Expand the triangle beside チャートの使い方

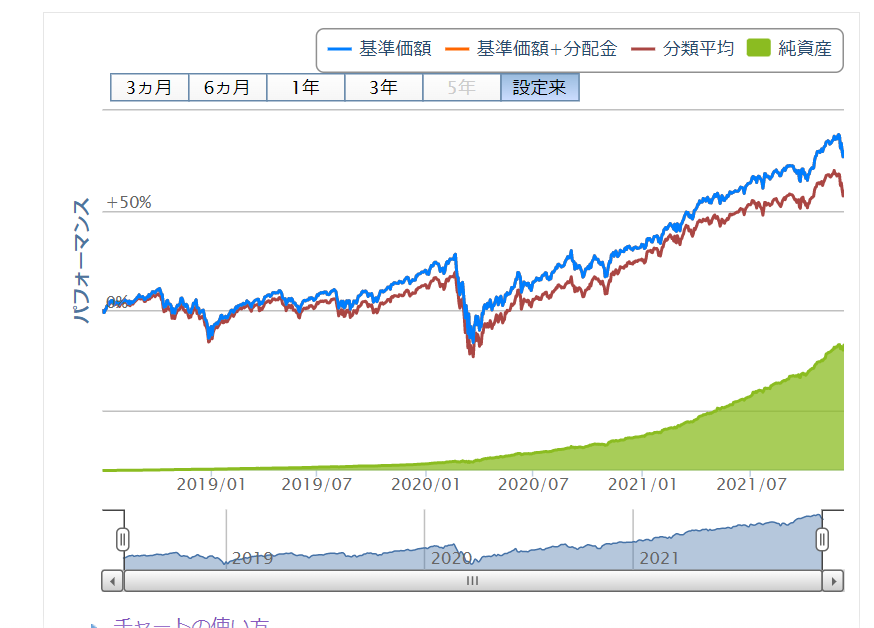tap(96, 625)
